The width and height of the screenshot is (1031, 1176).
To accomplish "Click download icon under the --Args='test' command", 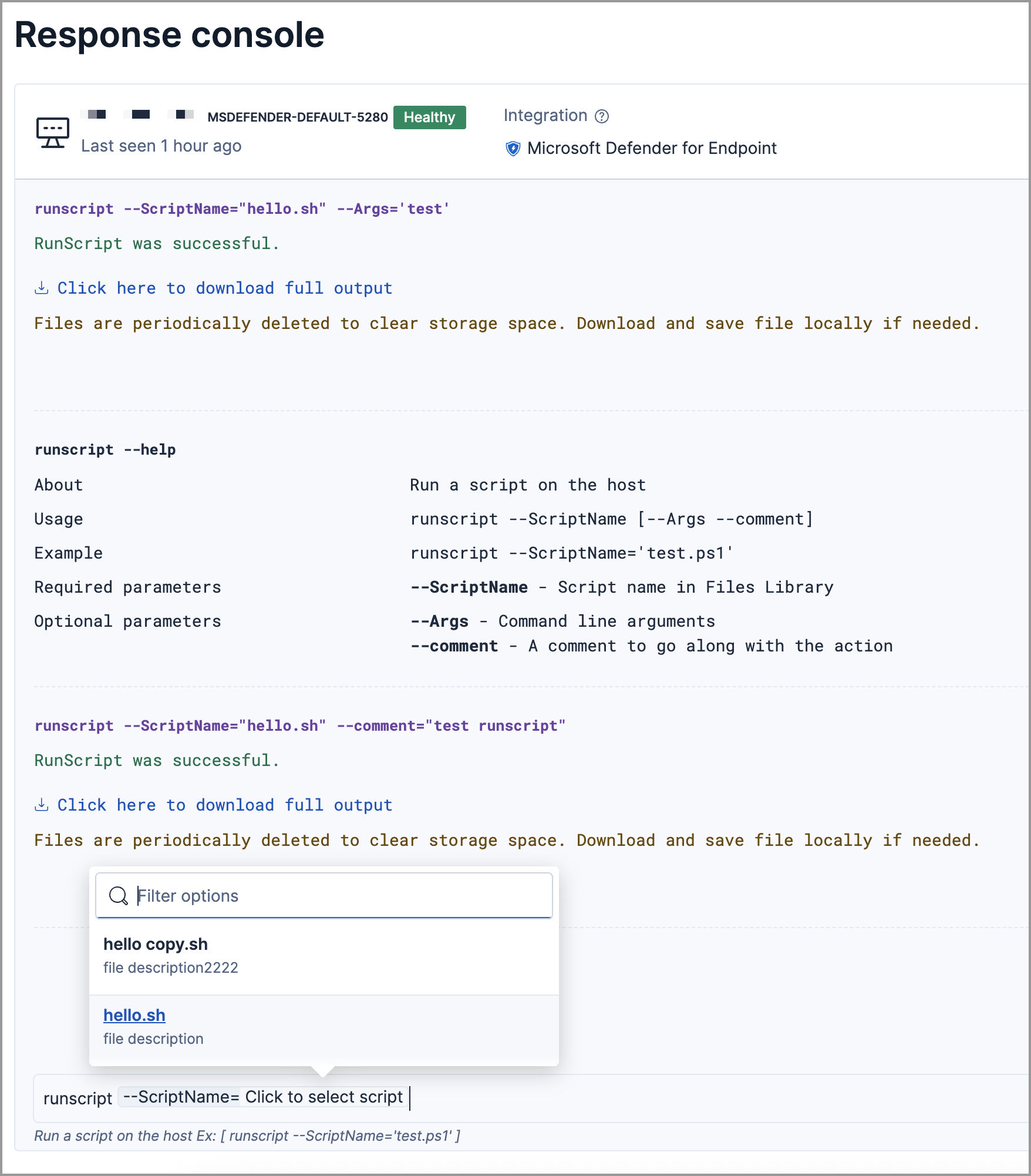I will (x=42, y=288).
